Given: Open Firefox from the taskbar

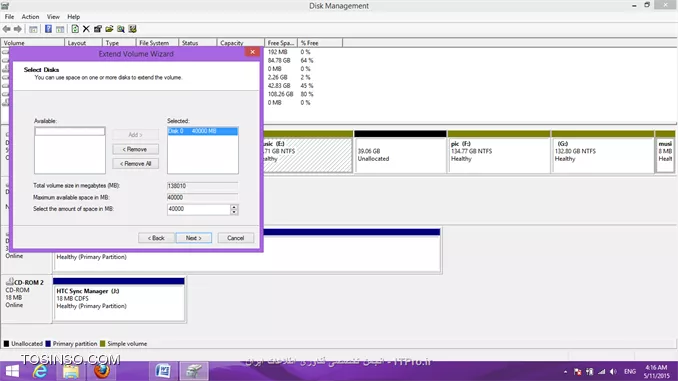Looking at the screenshot, I should [102, 371].
